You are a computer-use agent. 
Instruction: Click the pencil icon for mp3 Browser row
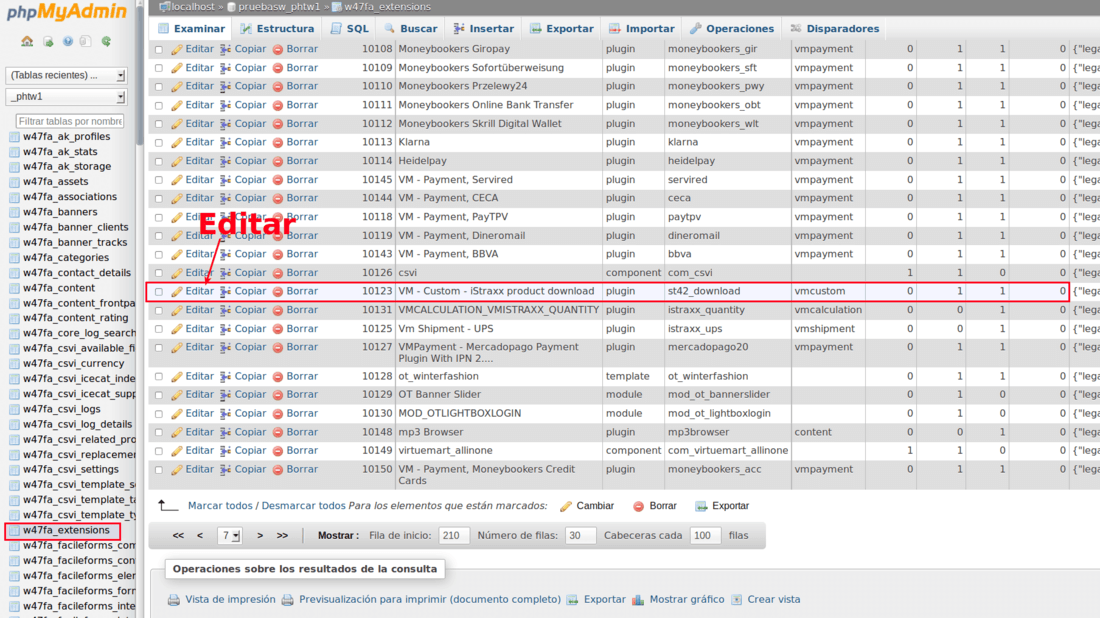(x=177, y=433)
